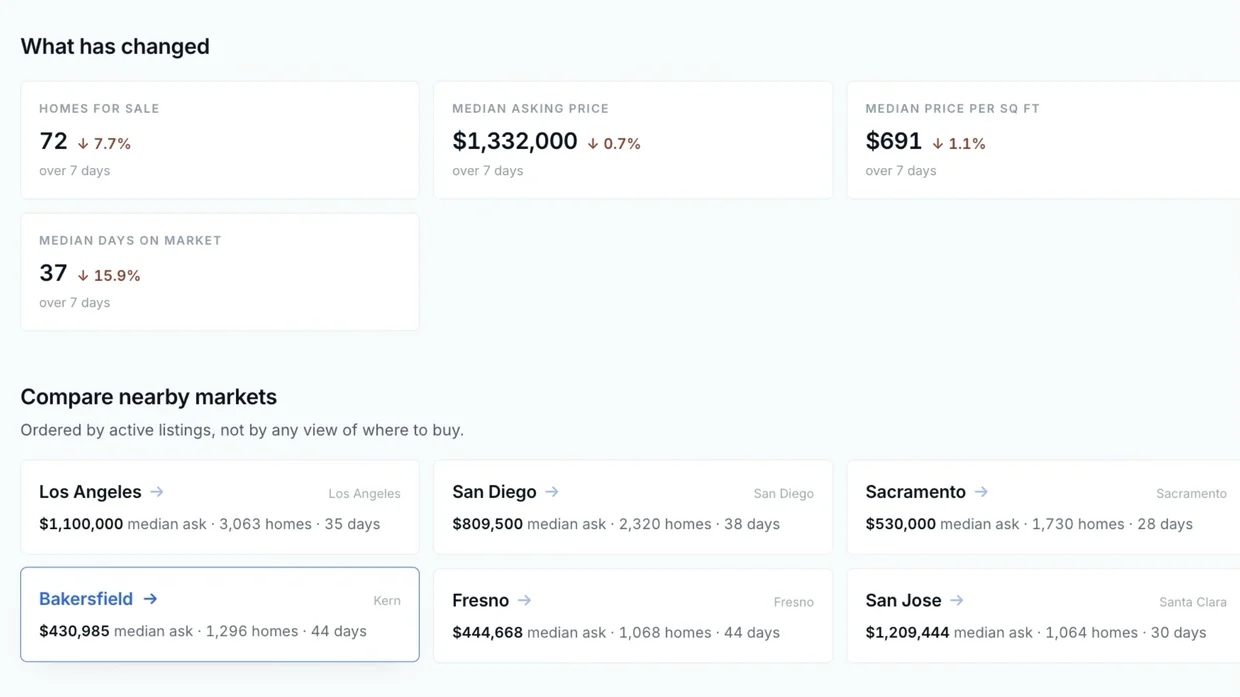The image size is (1240, 697).
Task: Click the county label on the Fresno card
Action: pos(793,602)
